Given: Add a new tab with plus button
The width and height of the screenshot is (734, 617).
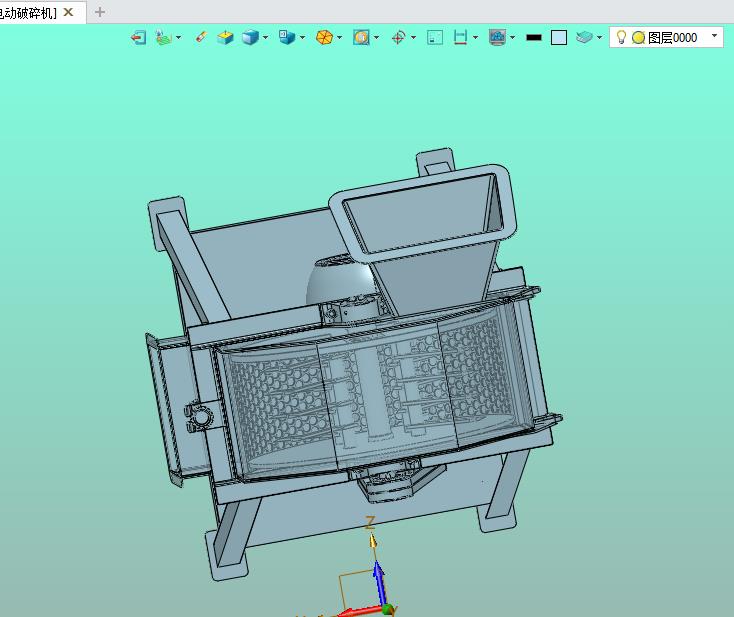Looking at the screenshot, I should (100, 12).
